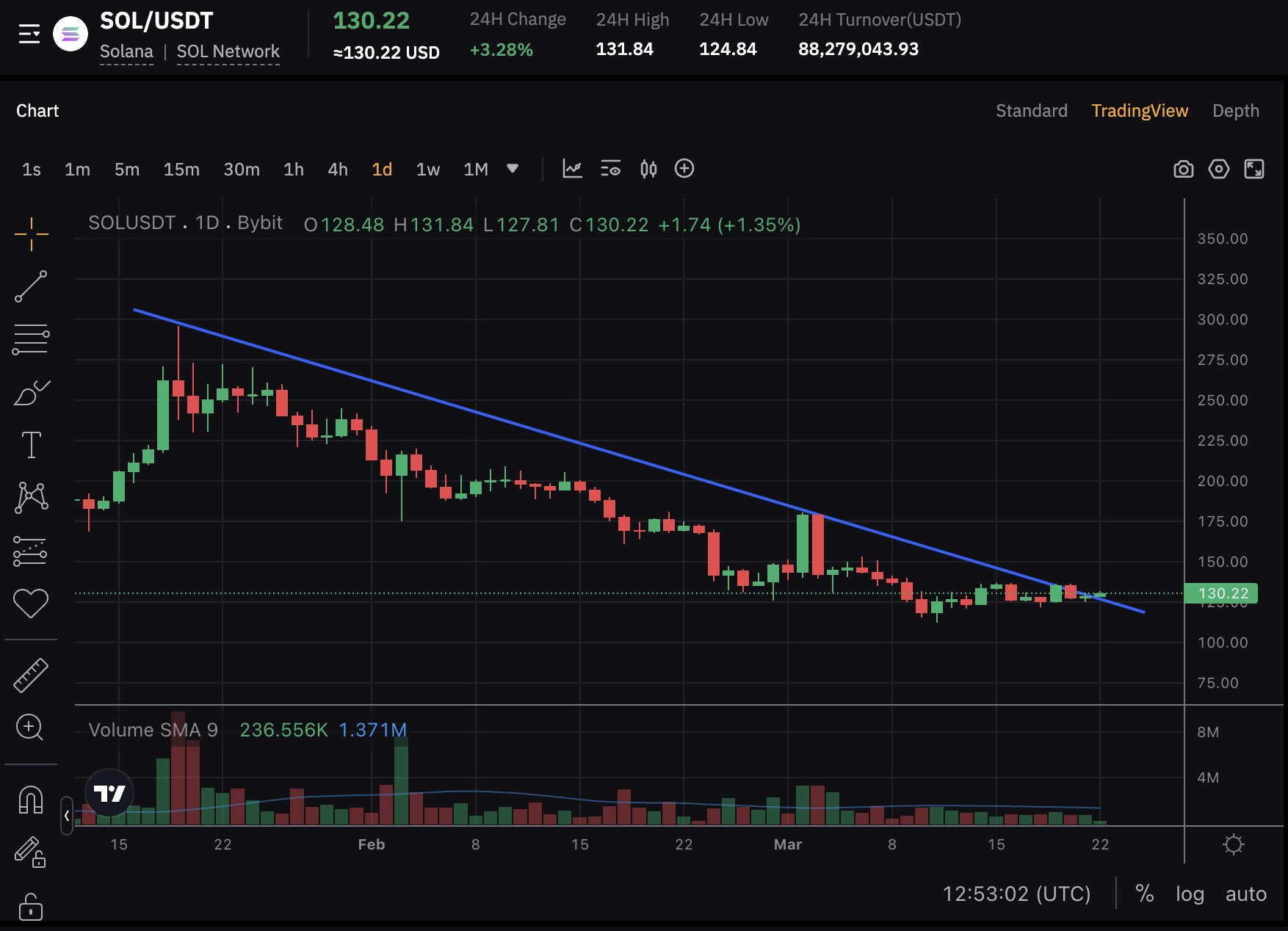Toggle stay in drawing mode pencil-lock

tap(31, 852)
